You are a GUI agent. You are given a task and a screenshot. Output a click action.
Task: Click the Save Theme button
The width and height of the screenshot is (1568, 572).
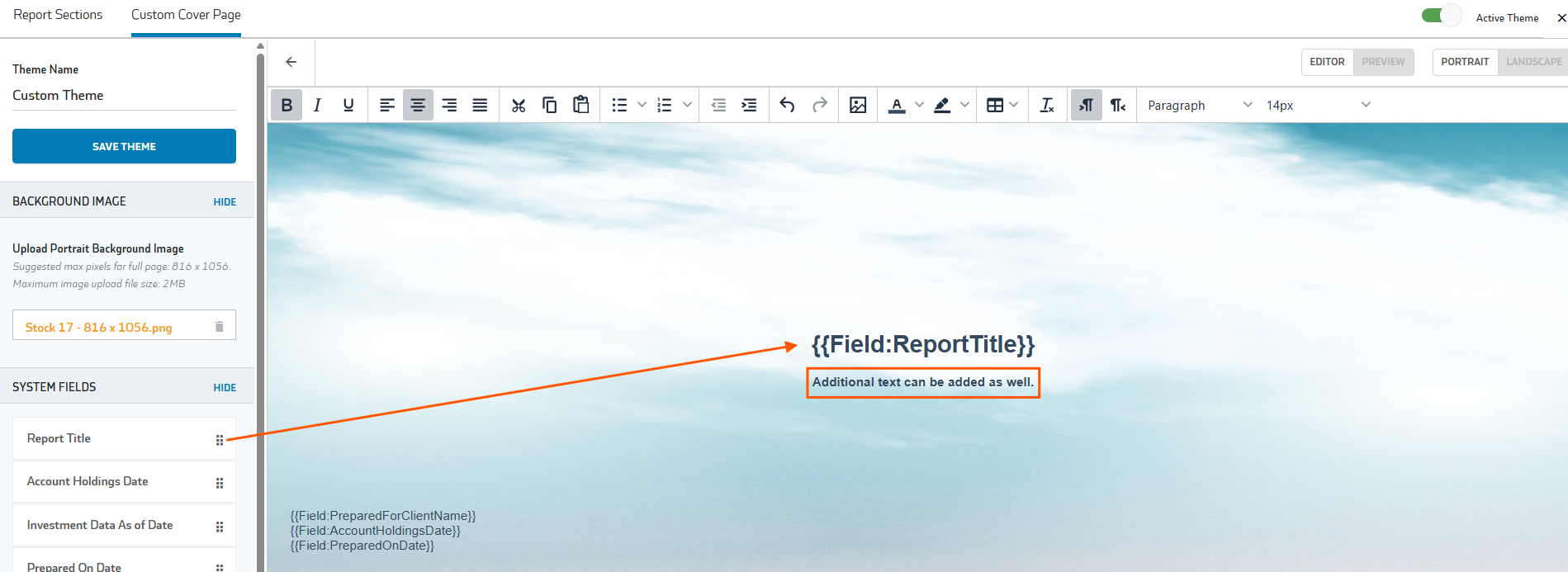coord(124,146)
